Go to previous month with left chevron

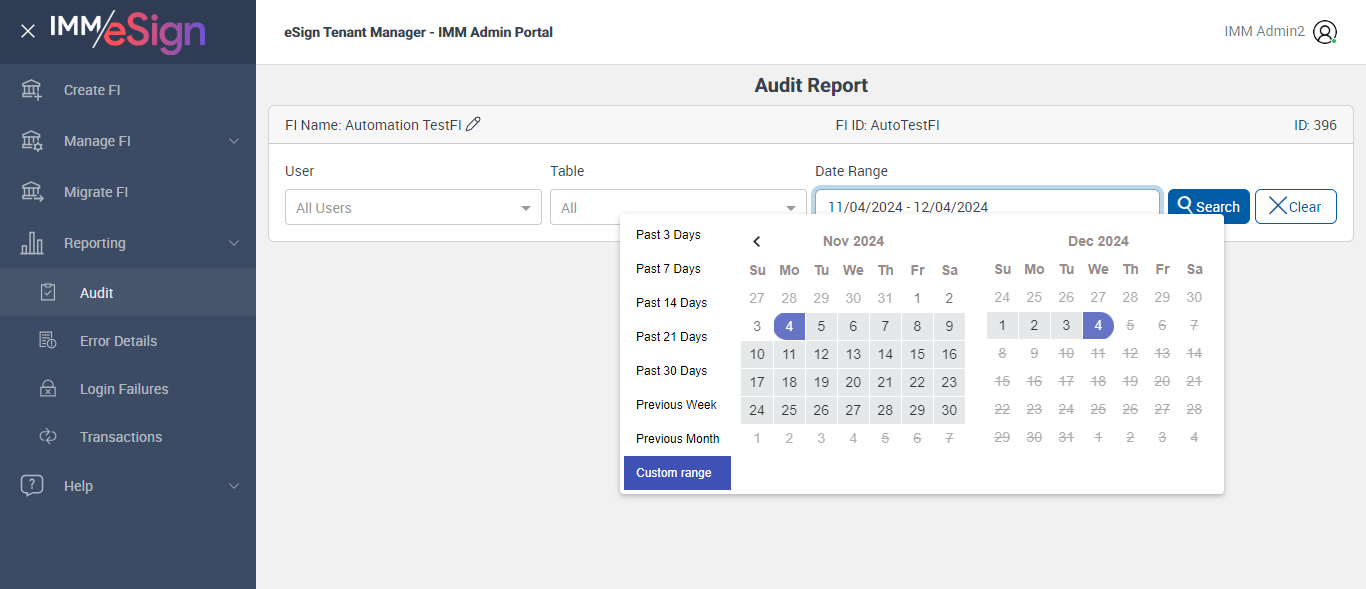[x=757, y=241]
